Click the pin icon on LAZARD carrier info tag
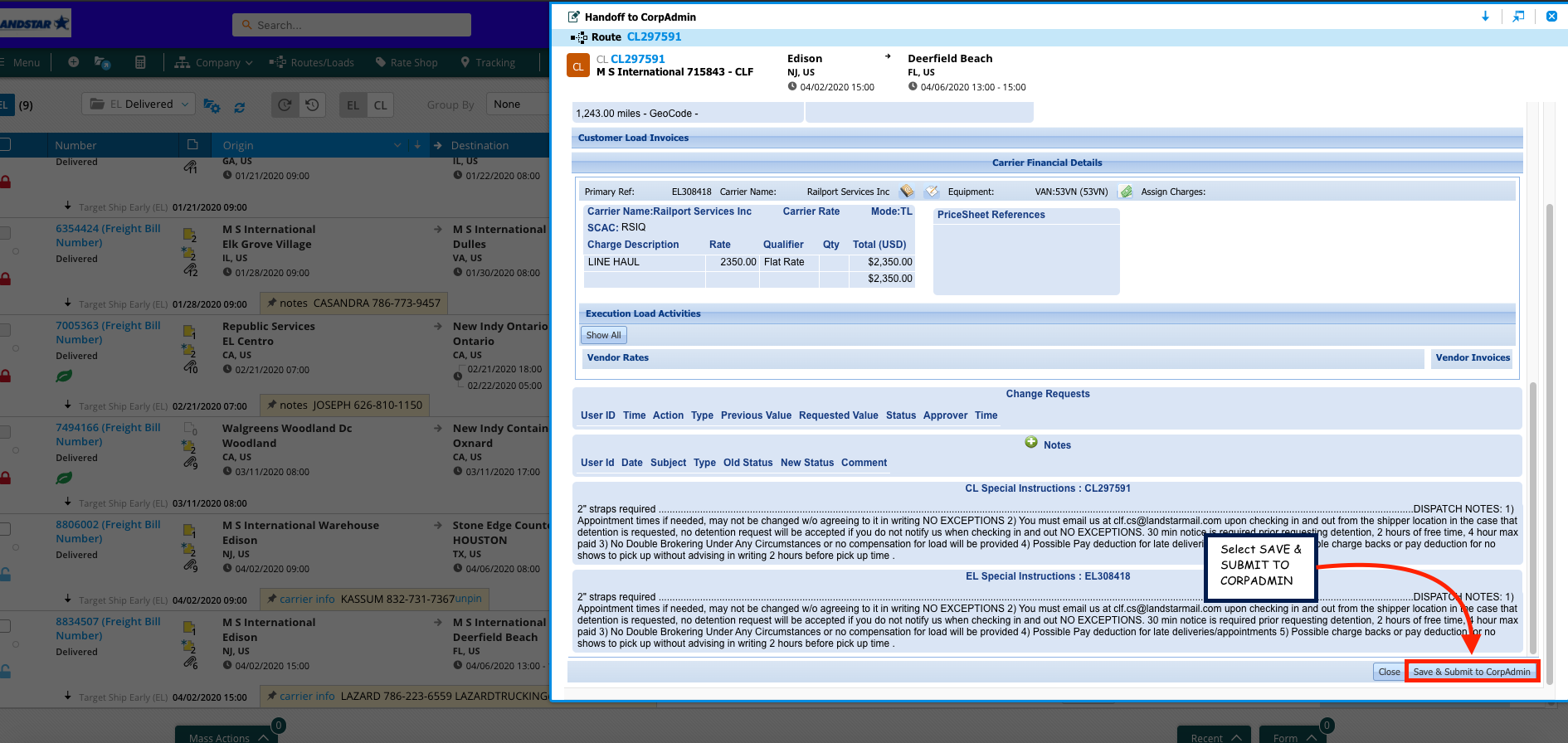This screenshot has width=1568, height=743. coord(270,696)
